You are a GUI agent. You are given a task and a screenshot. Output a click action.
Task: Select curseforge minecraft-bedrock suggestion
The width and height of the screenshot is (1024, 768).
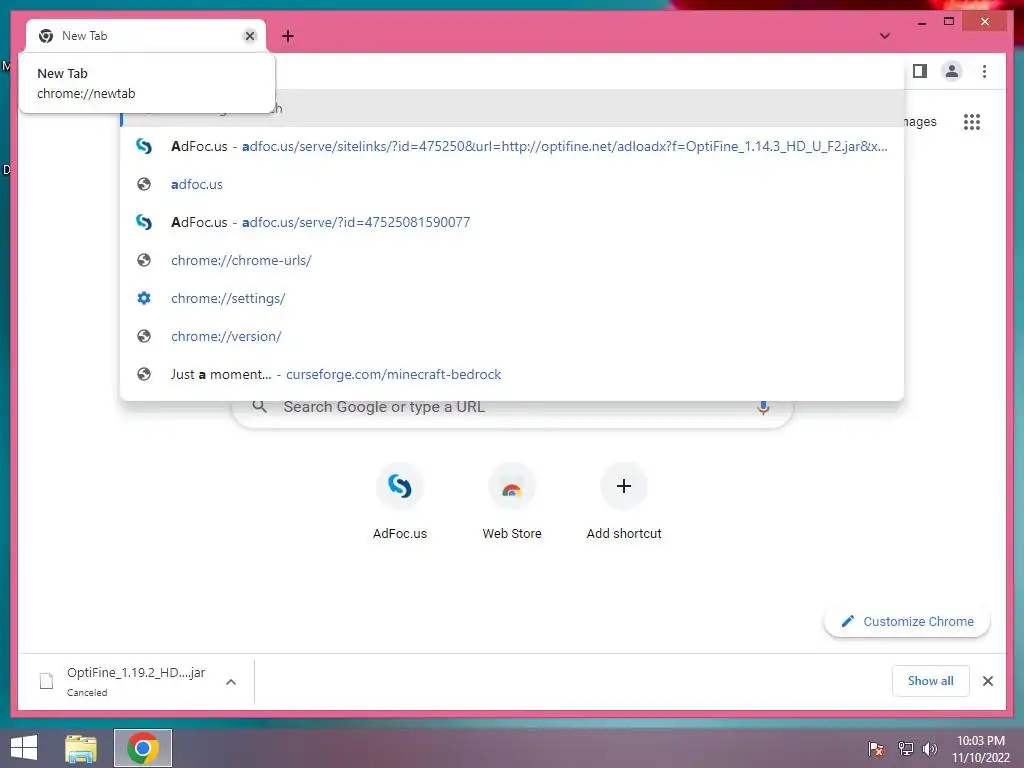point(512,374)
